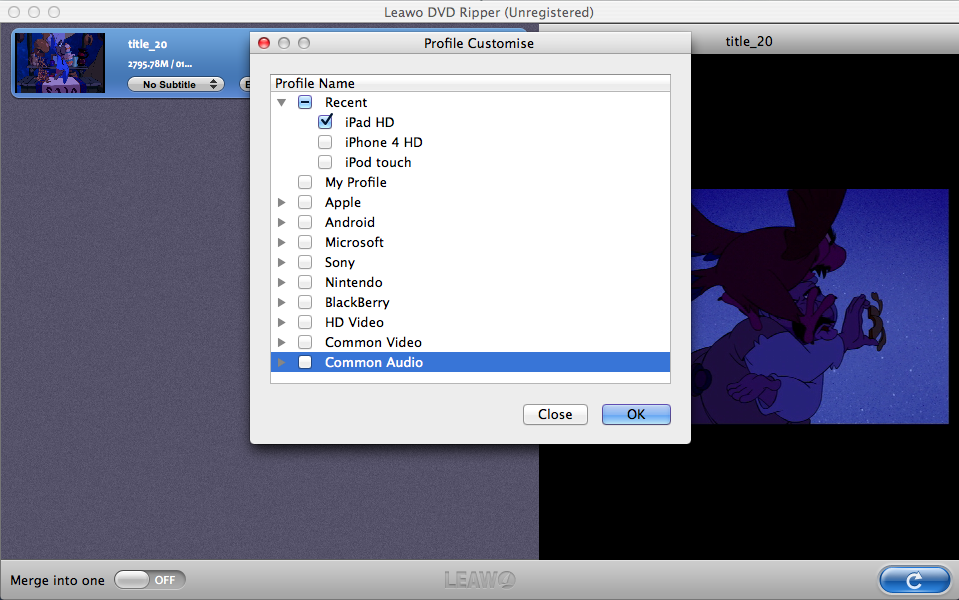Check the Nintendo profile checkbox
This screenshot has width=959, height=600.
coord(305,282)
